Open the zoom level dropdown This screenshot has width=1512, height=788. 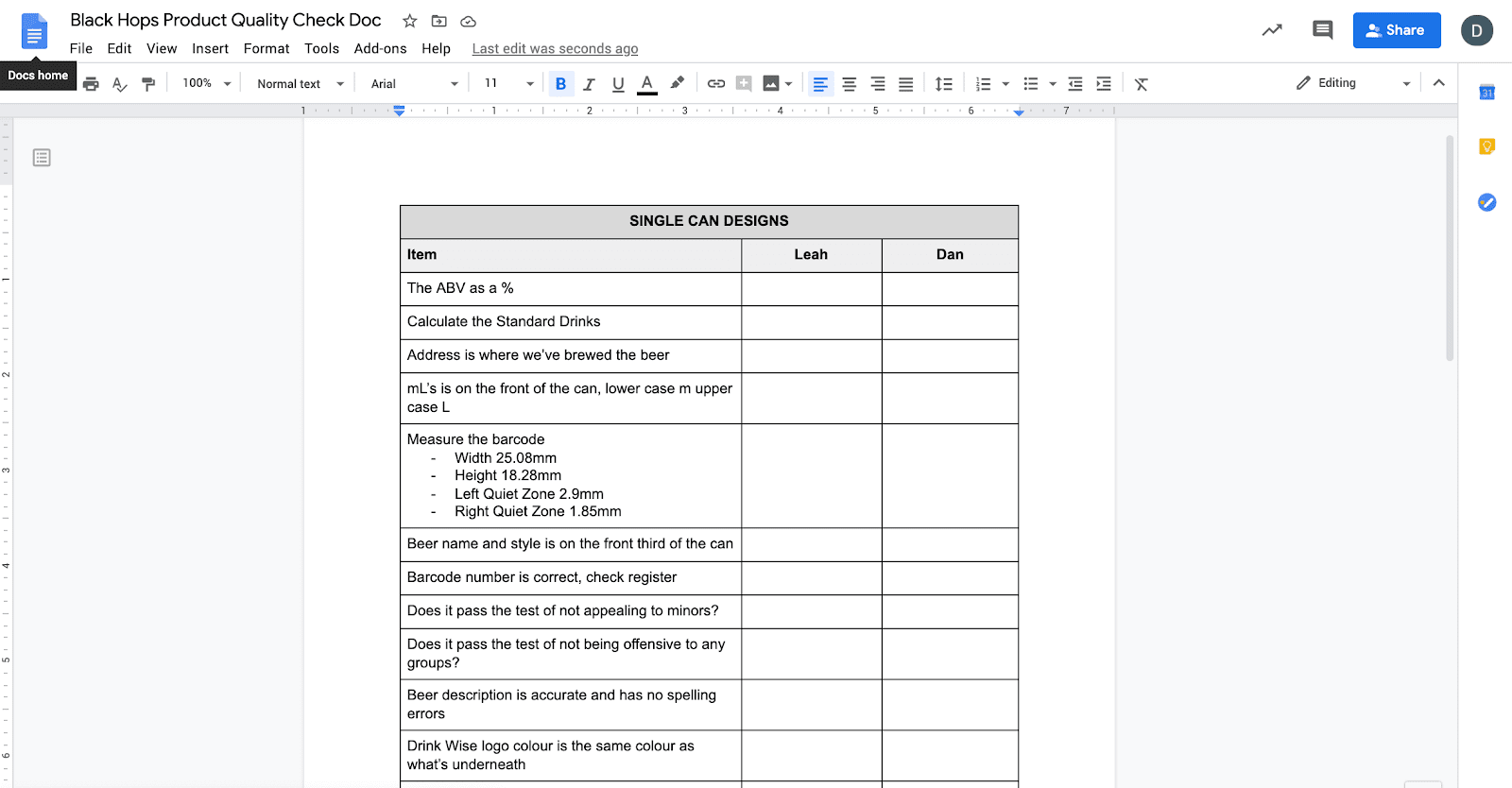point(207,83)
